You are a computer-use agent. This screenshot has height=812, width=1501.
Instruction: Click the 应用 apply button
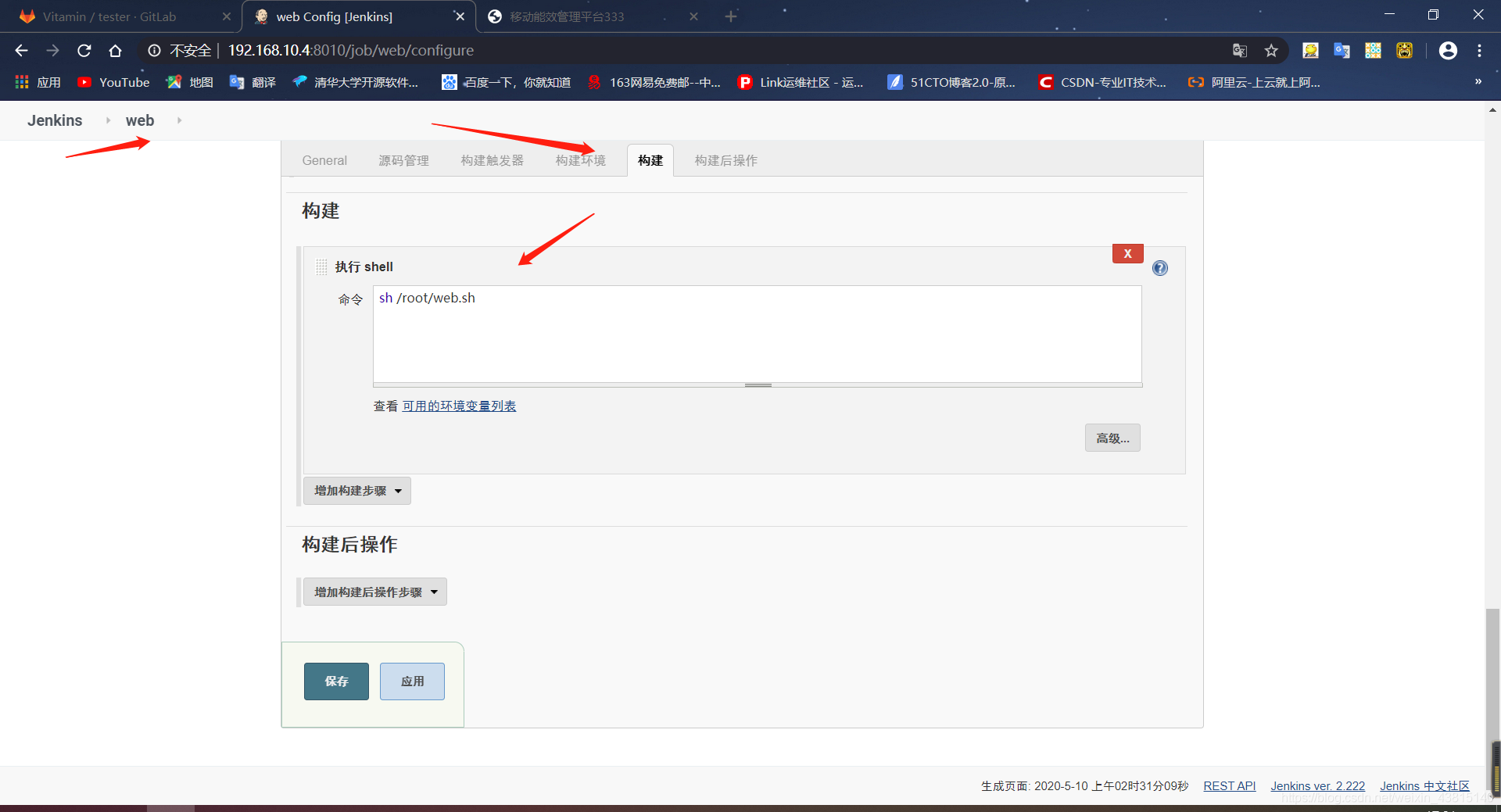coord(412,681)
